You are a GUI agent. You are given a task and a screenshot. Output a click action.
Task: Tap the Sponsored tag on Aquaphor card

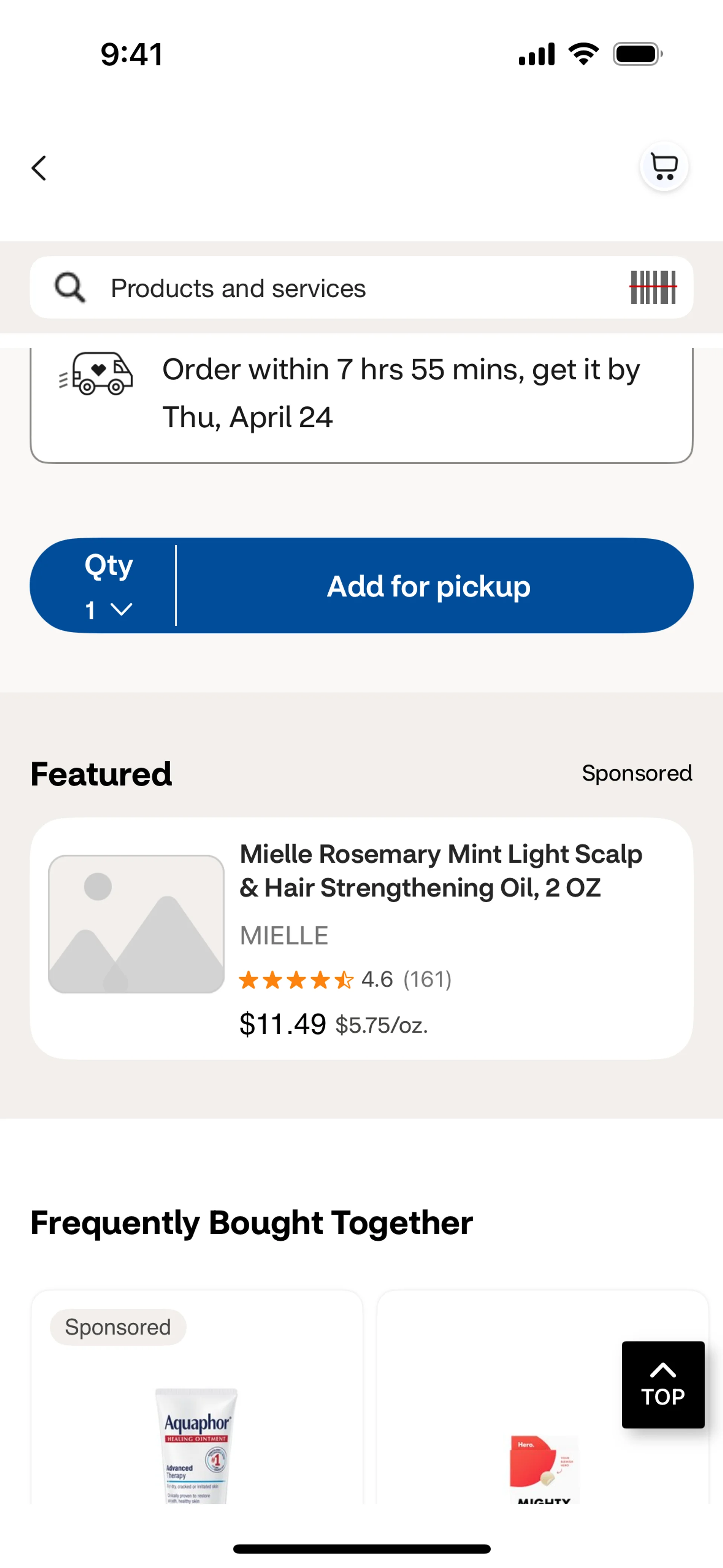click(118, 1327)
